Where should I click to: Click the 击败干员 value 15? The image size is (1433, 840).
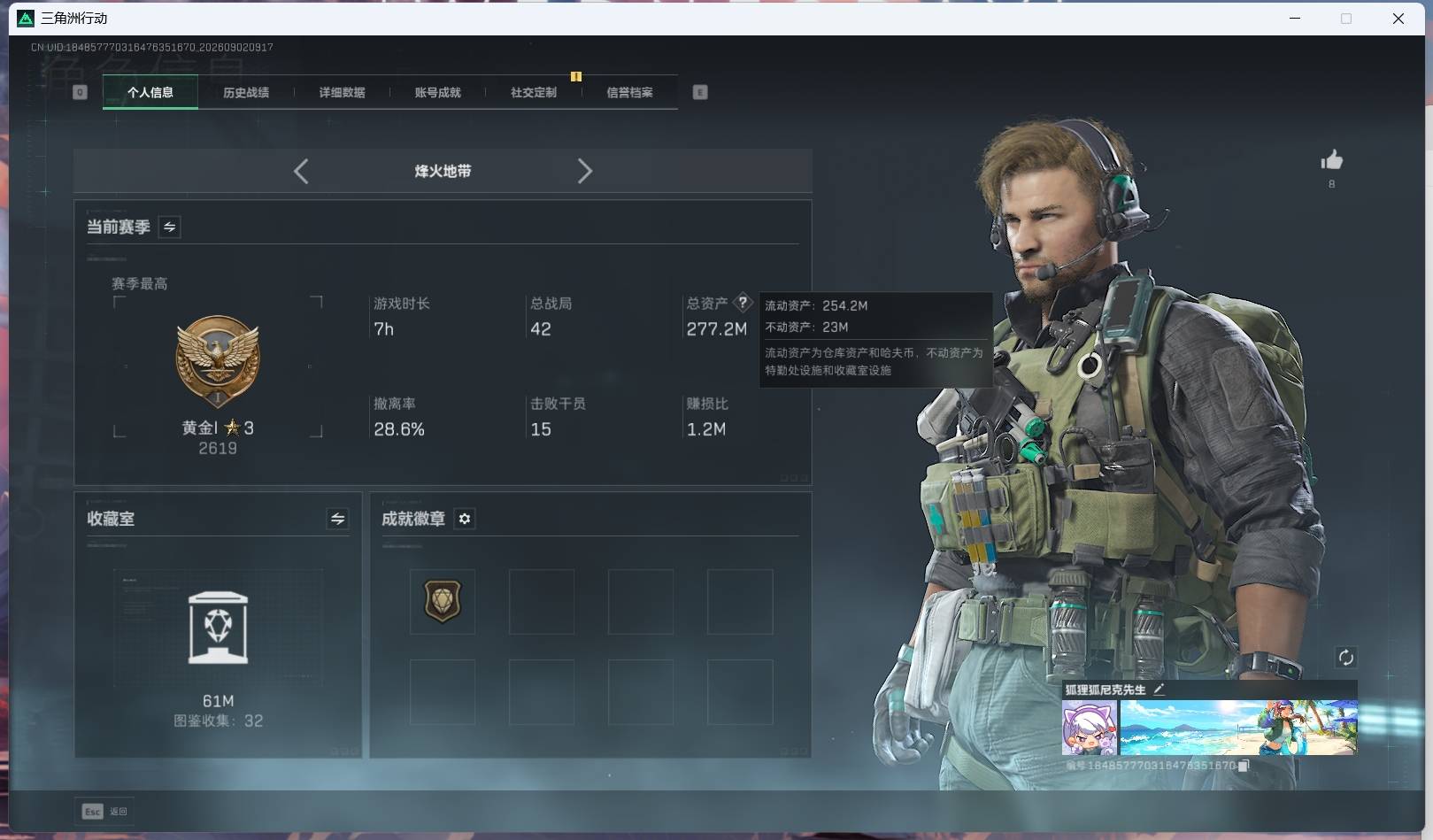541,429
